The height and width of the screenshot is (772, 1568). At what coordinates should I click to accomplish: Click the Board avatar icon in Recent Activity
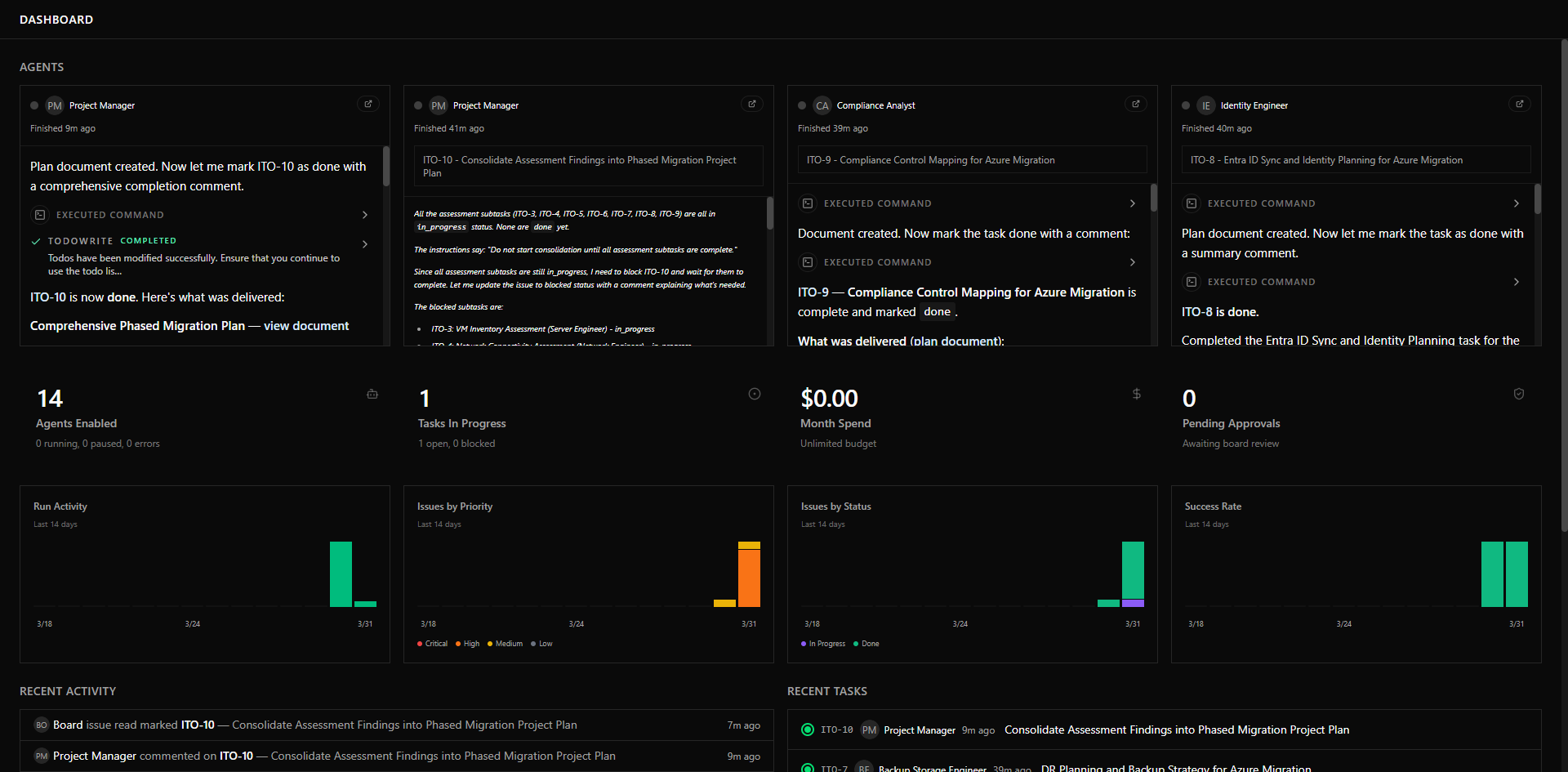point(40,725)
